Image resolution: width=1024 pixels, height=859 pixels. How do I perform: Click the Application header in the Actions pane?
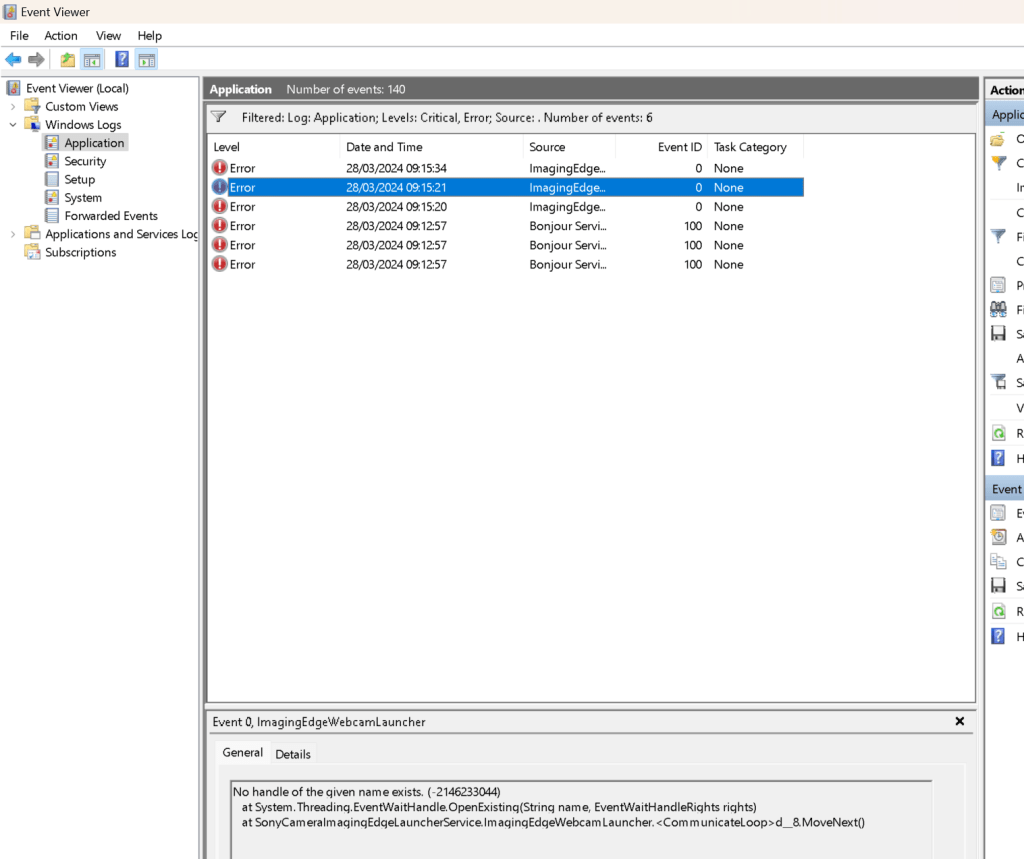click(1004, 115)
